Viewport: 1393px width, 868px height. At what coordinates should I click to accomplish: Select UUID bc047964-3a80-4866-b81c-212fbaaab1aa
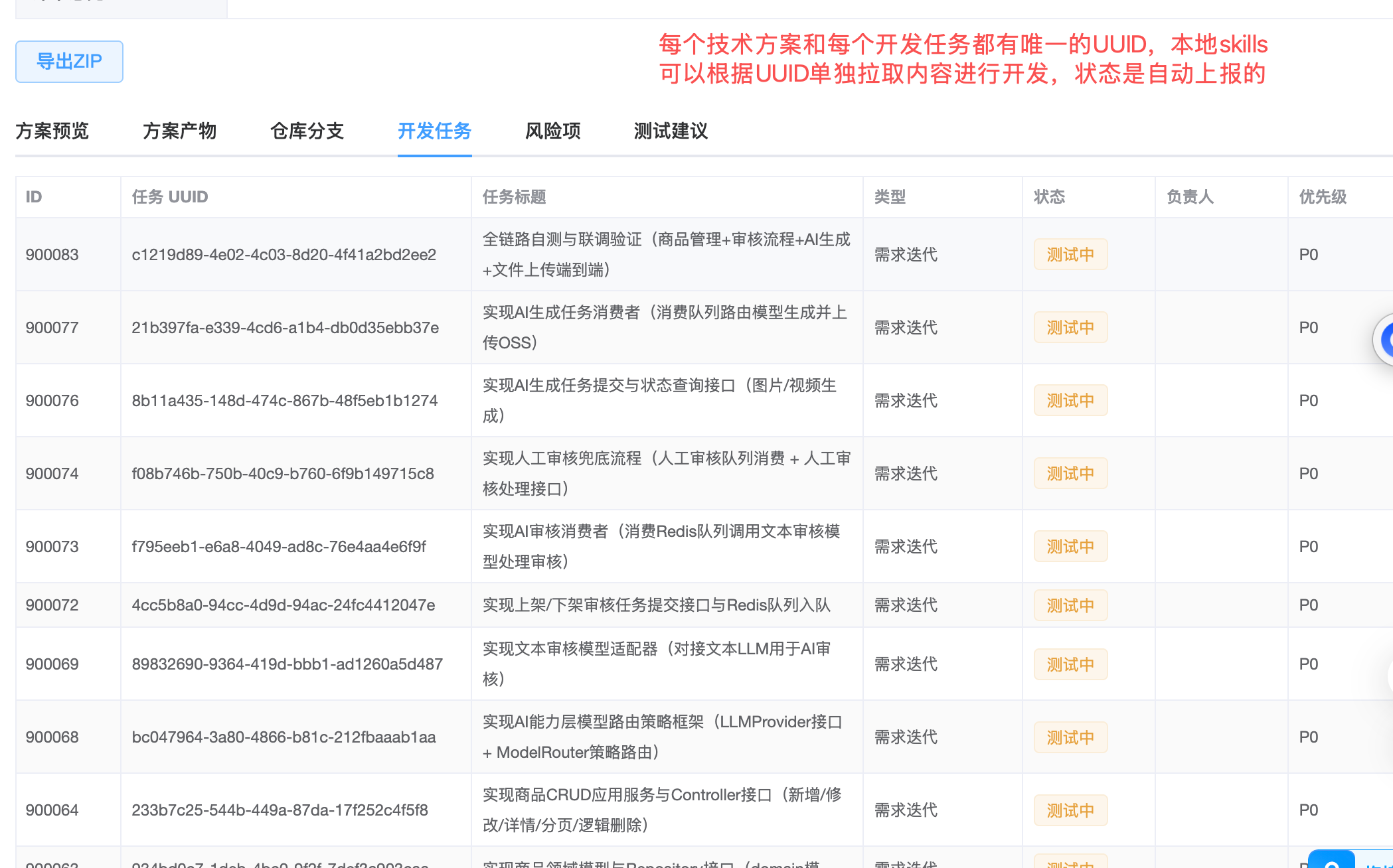[284, 737]
